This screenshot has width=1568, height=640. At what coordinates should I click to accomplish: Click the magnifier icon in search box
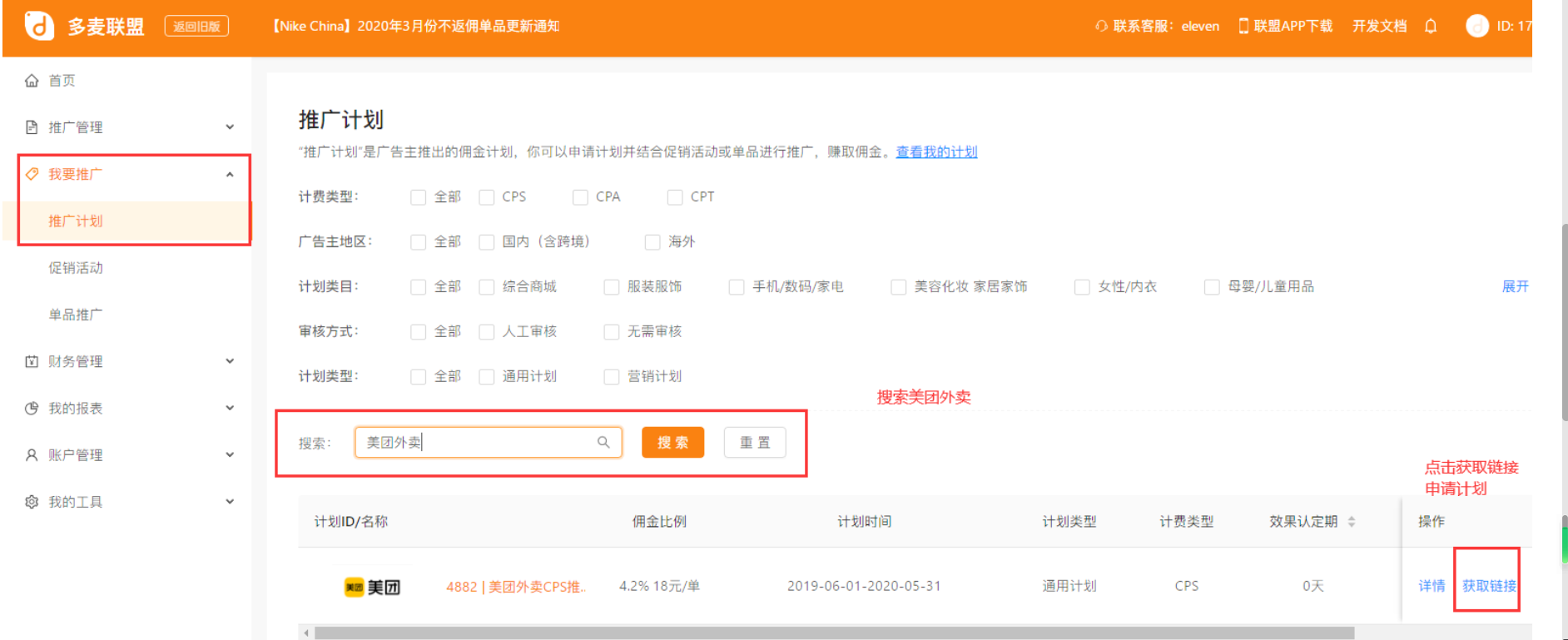(603, 442)
